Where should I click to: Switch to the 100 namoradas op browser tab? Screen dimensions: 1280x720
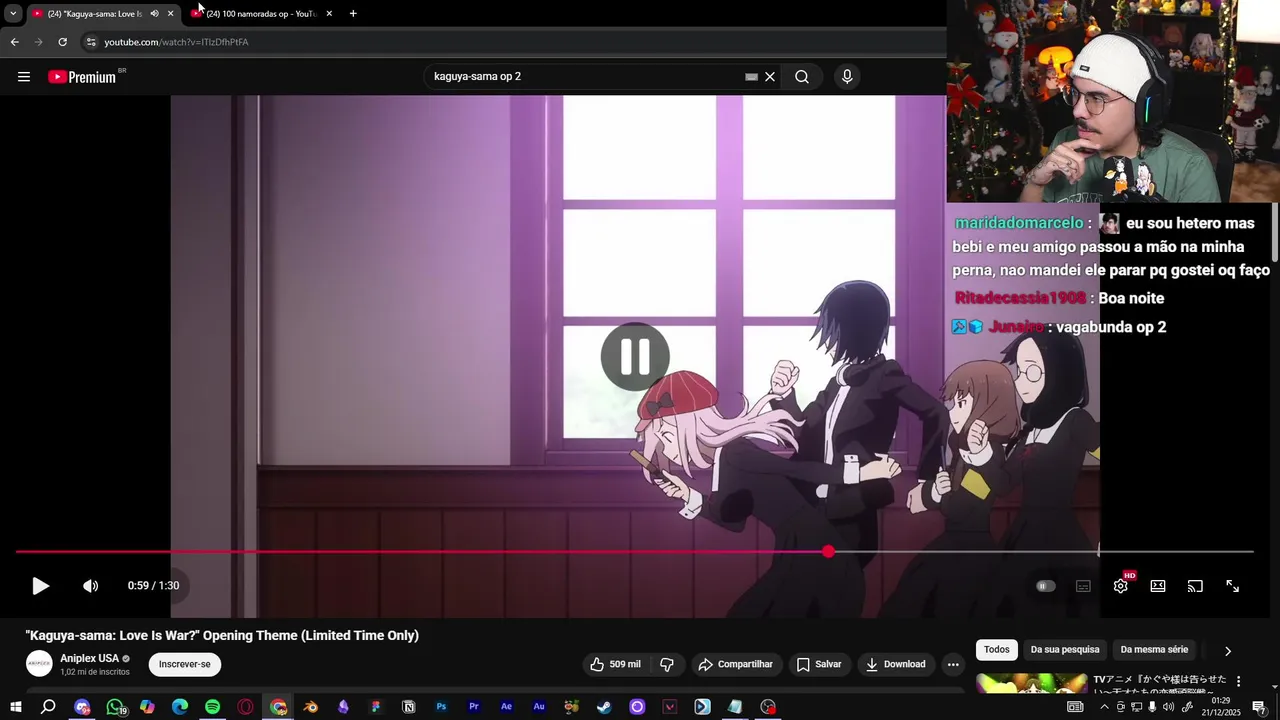(260, 14)
